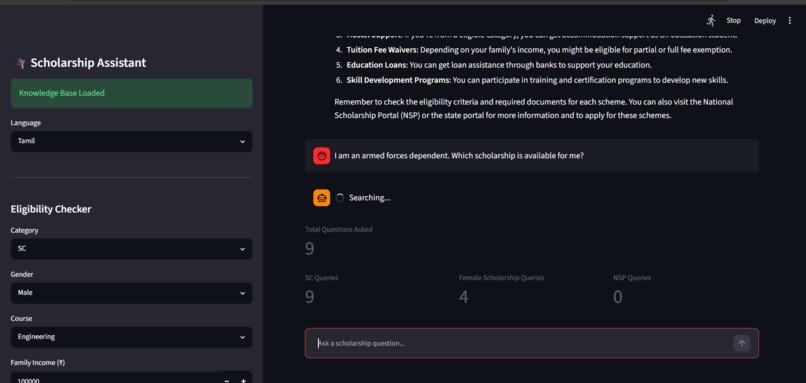
Task: Click the Remember to check eligibility paragraph
Action: 534,108
